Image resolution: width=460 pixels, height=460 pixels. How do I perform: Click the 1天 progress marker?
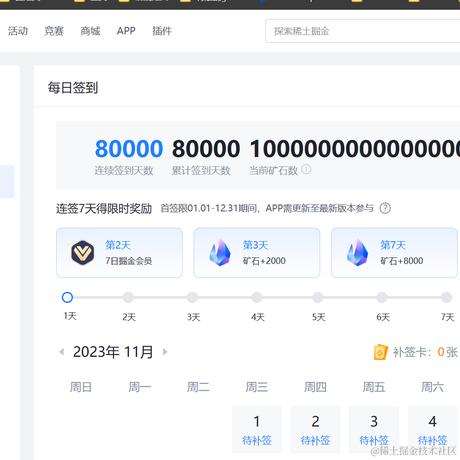tap(67, 297)
